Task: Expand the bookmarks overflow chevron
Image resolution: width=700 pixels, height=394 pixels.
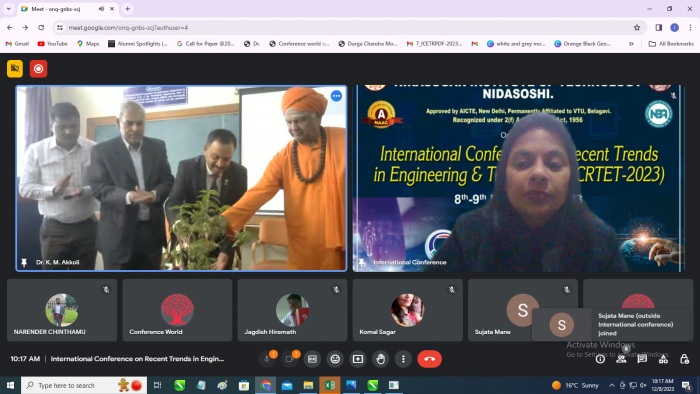Action: coord(631,44)
